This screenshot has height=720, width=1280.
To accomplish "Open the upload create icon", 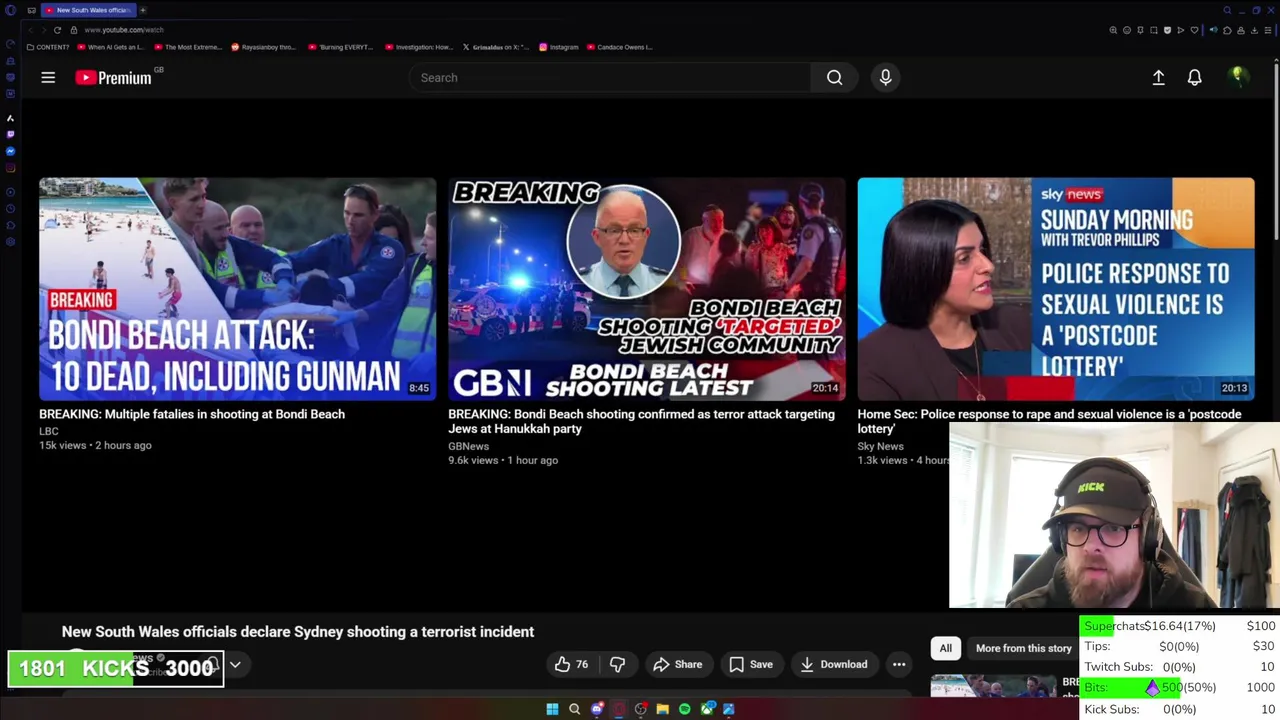I will tap(1158, 77).
